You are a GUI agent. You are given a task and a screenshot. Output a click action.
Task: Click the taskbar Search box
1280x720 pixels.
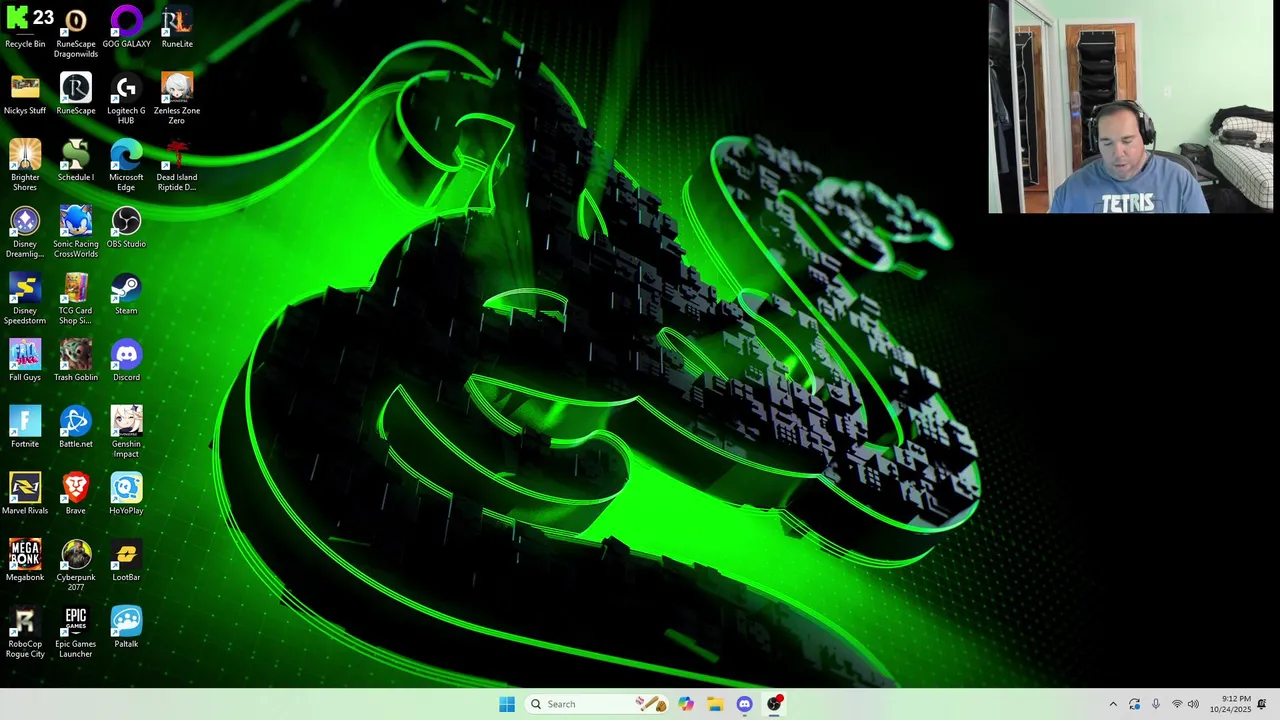pos(595,704)
